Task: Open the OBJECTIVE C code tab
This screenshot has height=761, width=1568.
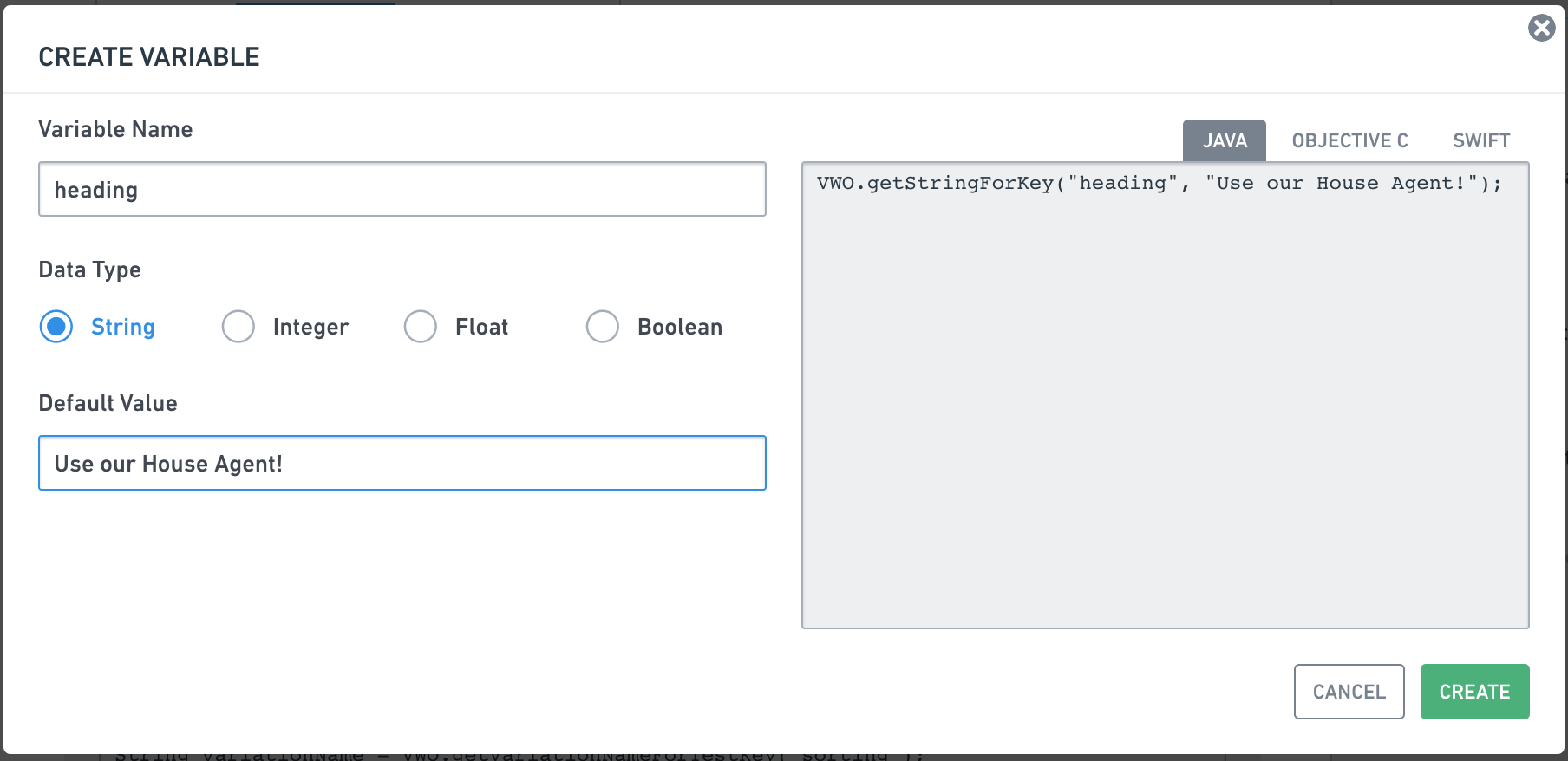Action: [x=1349, y=140]
